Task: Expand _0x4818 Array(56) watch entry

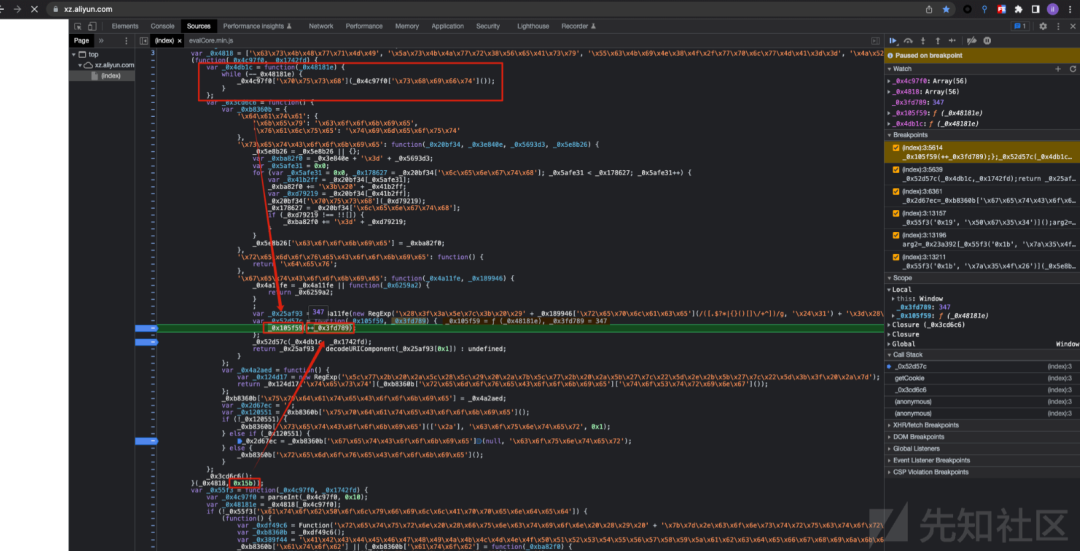Action: pyautogui.click(x=889, y=92)
